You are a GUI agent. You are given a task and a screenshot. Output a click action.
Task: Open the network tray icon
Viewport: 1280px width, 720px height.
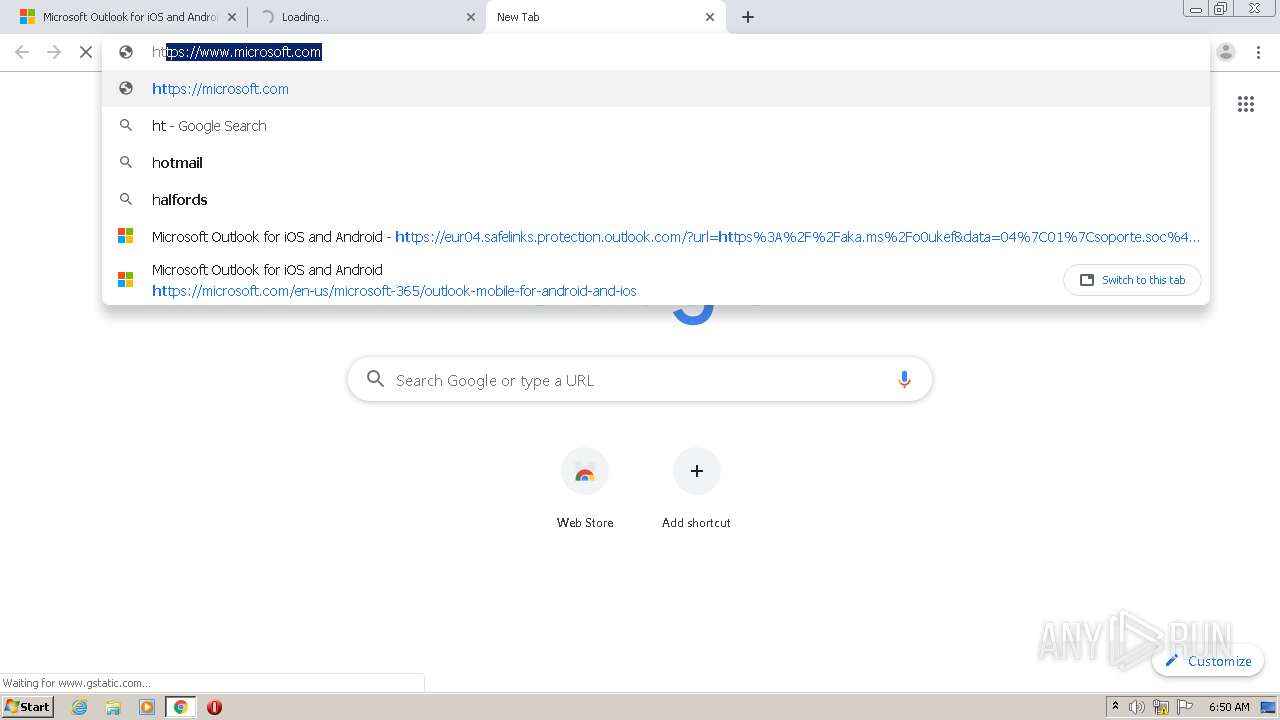1161,707
